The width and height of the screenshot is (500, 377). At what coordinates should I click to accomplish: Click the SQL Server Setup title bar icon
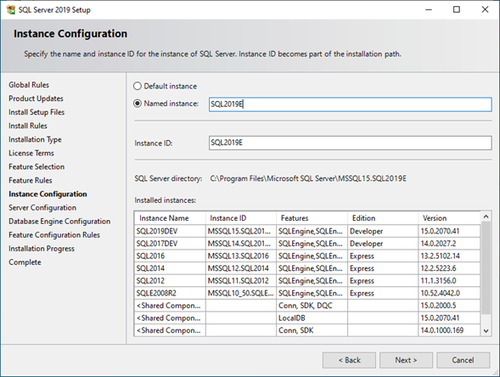click(11, 10)
